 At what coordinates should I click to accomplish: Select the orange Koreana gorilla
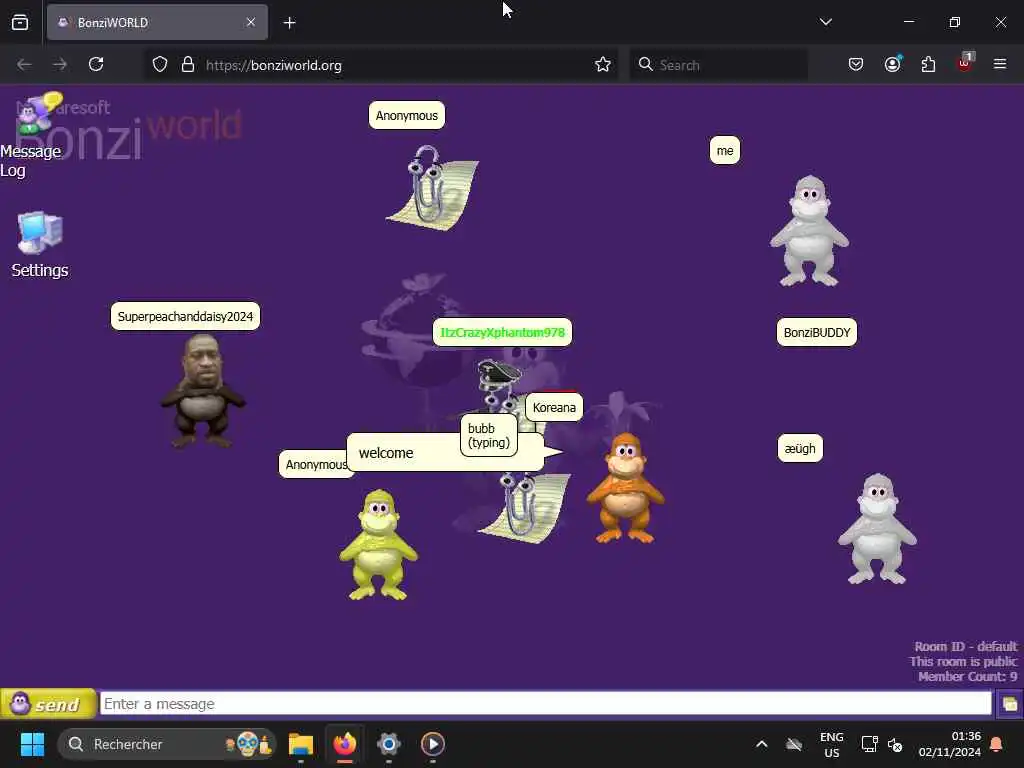625,488
